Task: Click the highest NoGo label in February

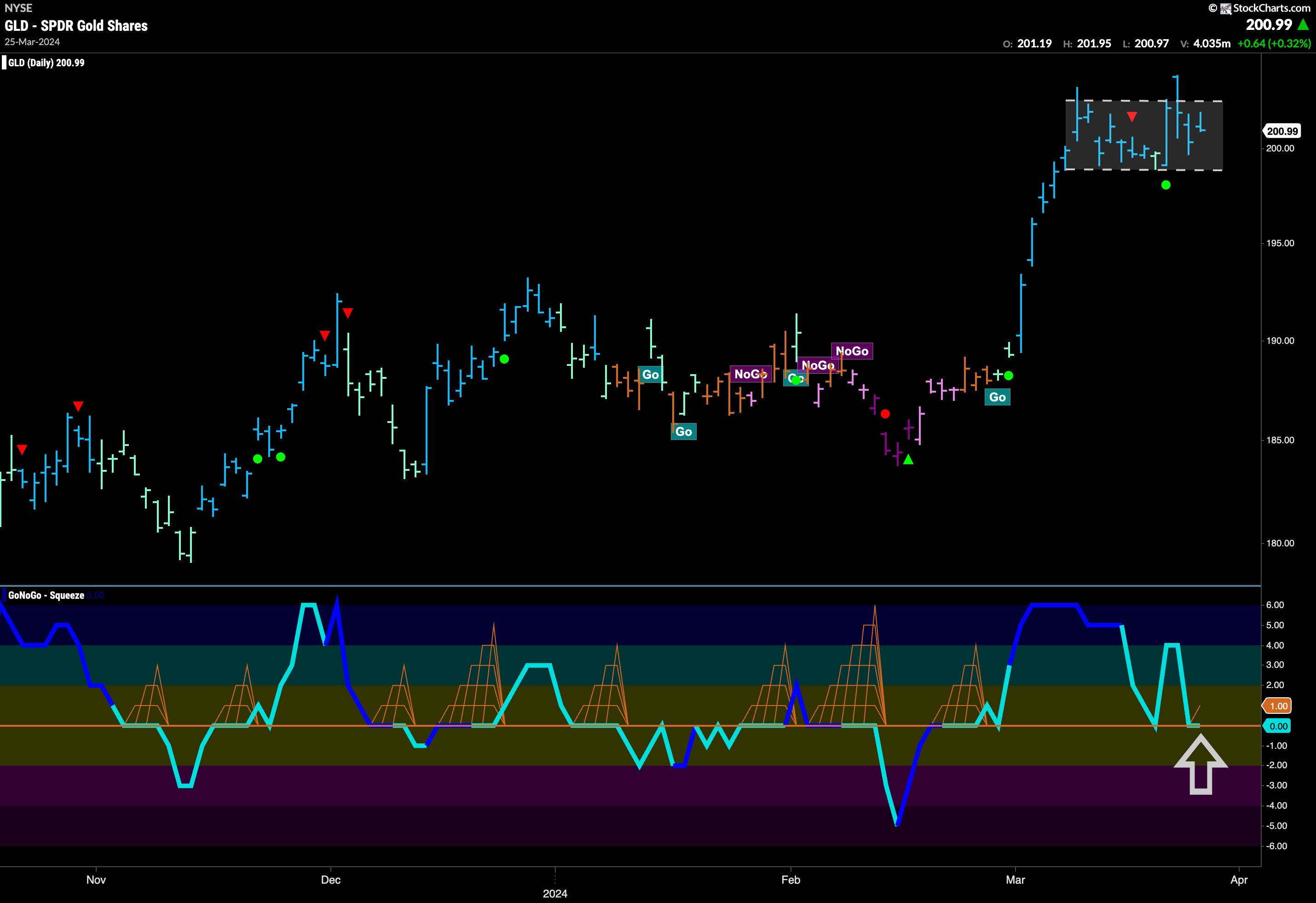Action: pyautogui.click(x=852, y=351)
